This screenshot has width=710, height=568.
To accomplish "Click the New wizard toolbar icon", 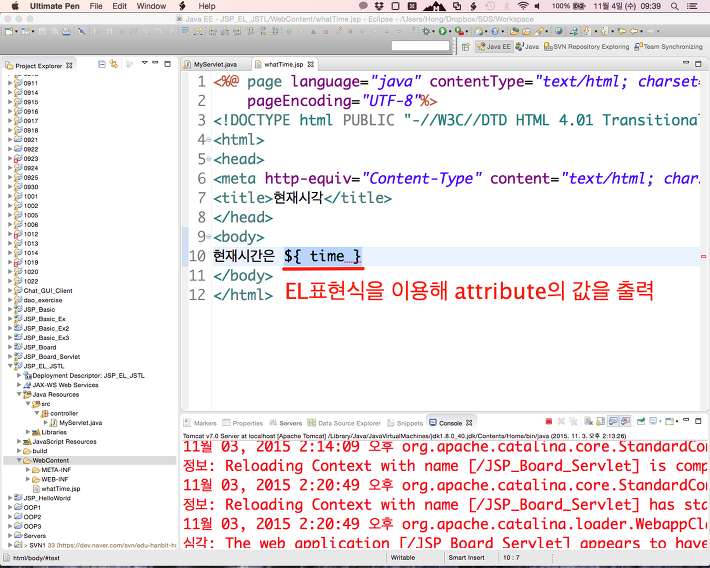I will (9, 31).
